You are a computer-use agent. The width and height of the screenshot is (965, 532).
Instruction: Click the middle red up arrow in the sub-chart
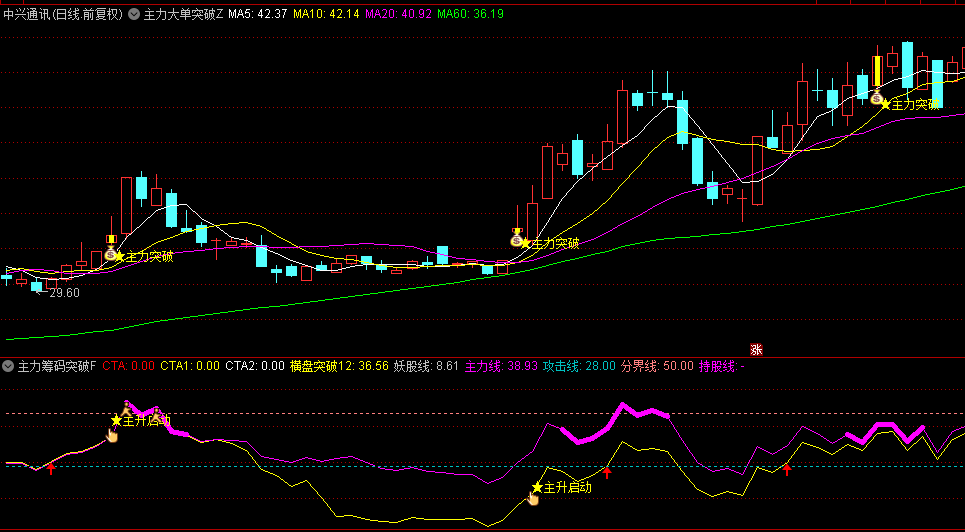(606, 472)
